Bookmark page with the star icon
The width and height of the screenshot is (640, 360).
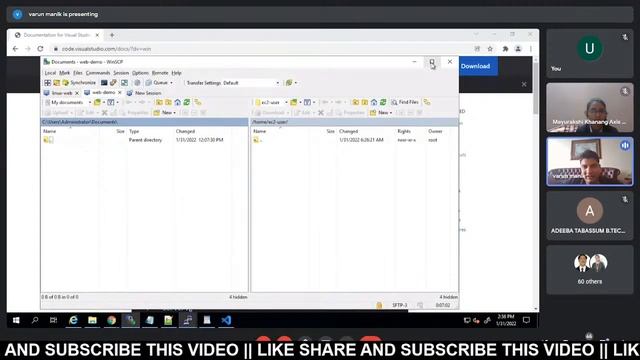[x=490, y=49]
